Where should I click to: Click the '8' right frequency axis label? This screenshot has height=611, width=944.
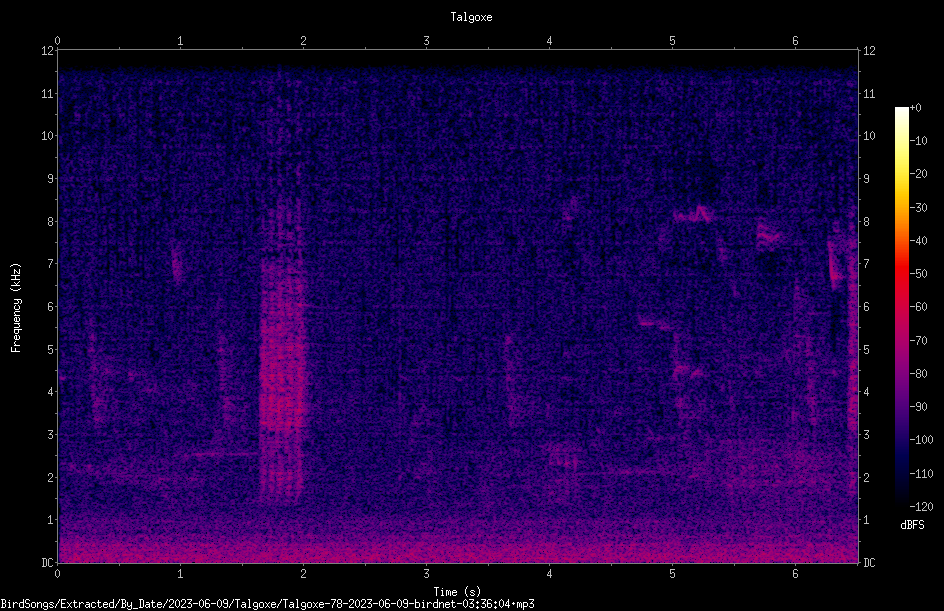click(867, 222)
